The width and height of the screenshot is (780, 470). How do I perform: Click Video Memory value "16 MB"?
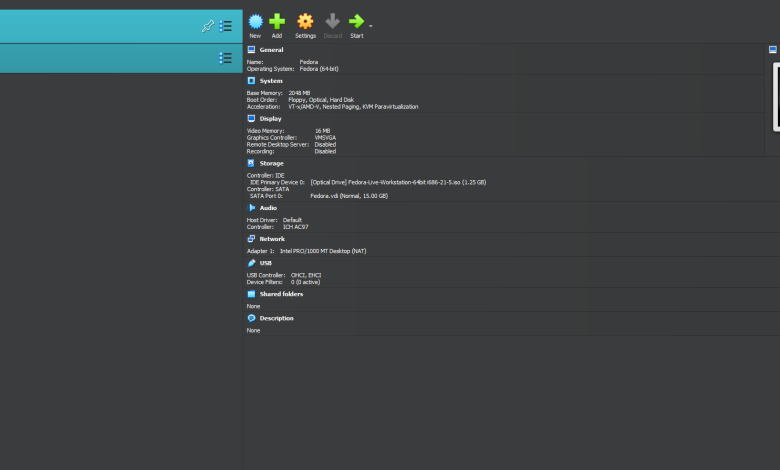[322, 131]
